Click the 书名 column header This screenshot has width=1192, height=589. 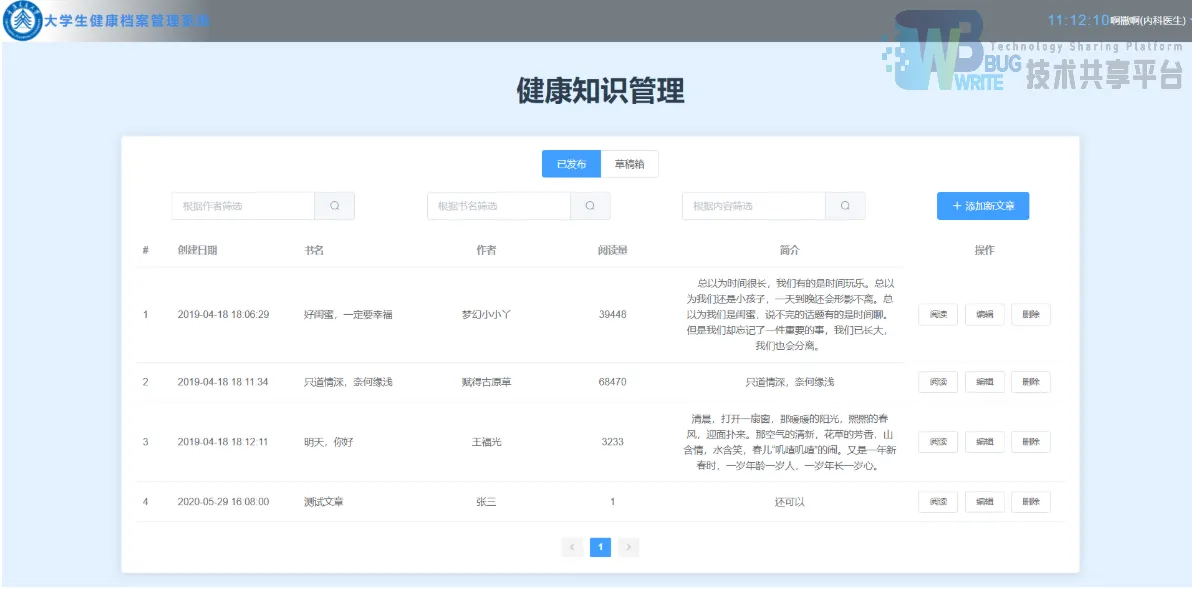pos(314,251)
